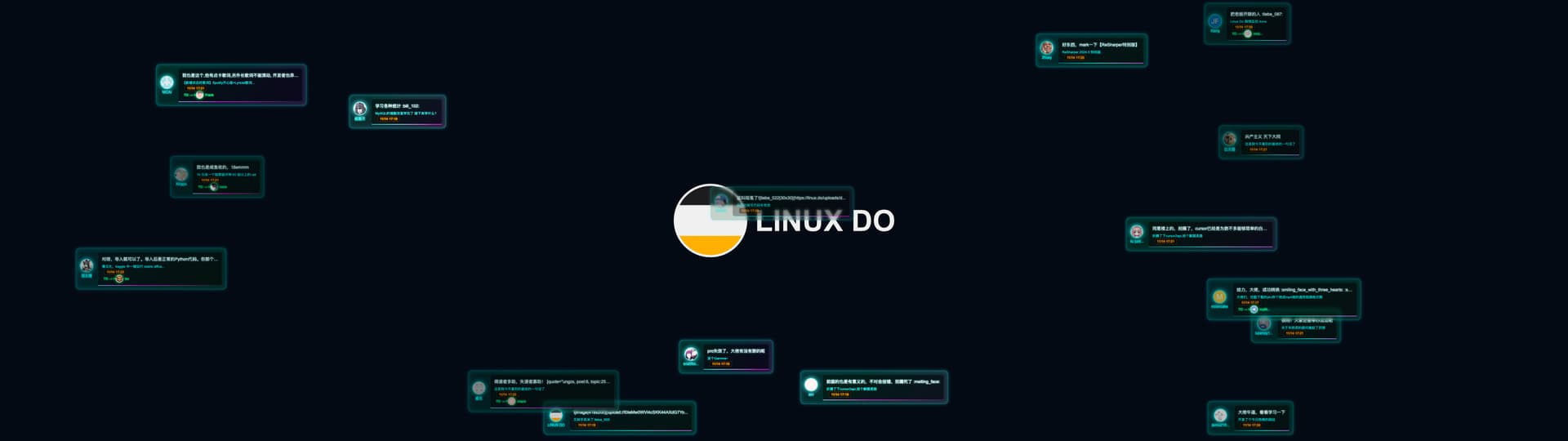Screen dimensions: 1568x441
Task: Open the message 学习各种统计
Action: (x=397, y=106)
